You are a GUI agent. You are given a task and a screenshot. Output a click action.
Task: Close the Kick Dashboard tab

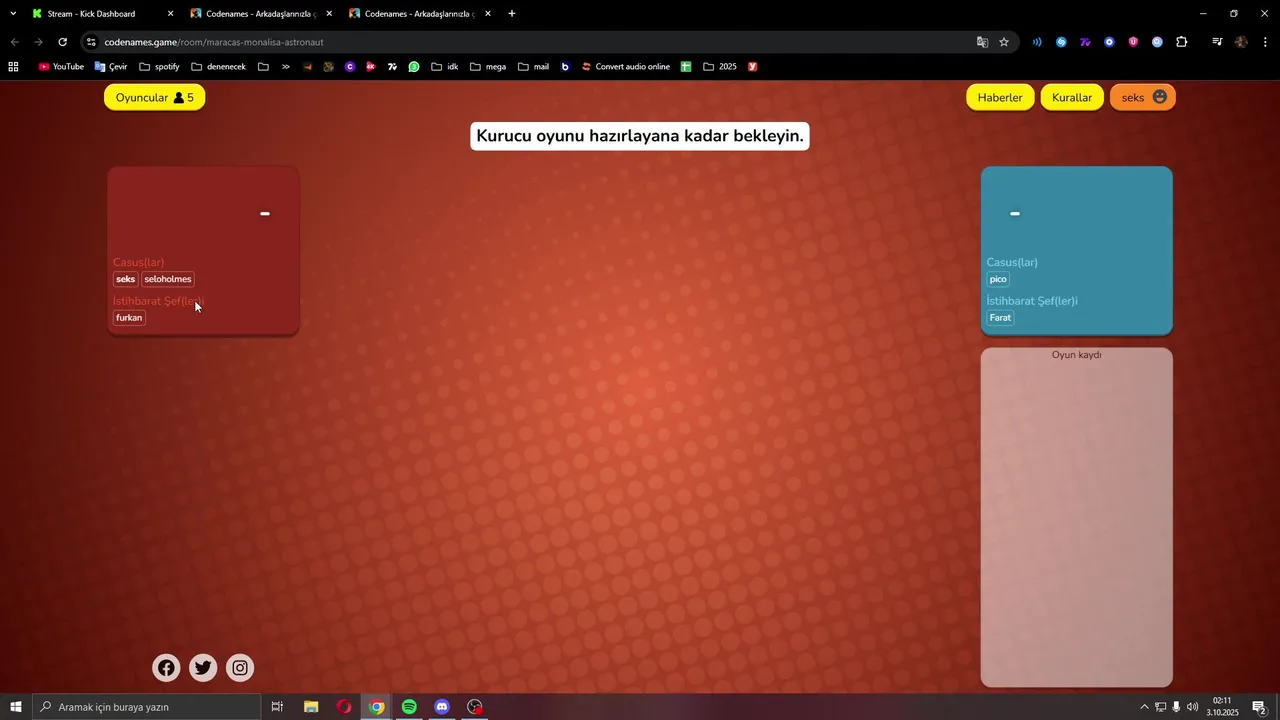(x=170, y=14)
